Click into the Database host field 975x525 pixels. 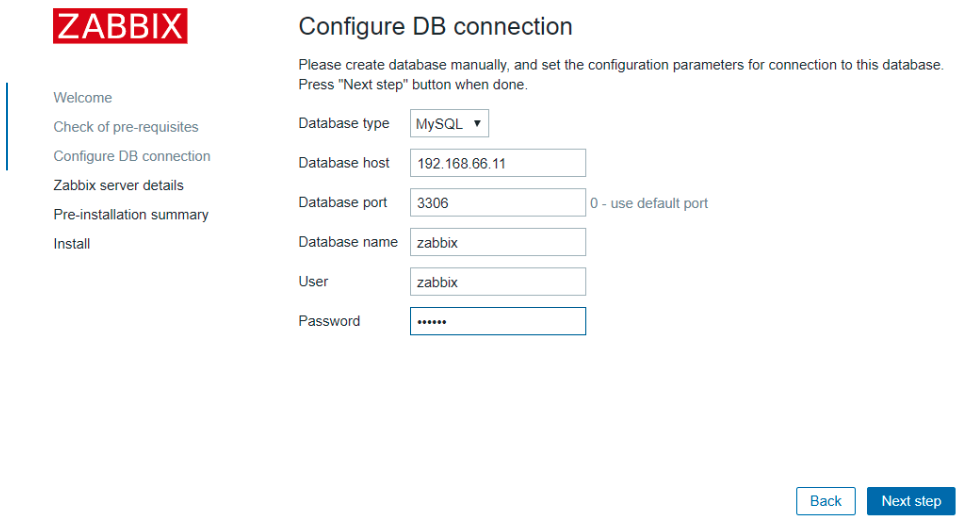click(497, 163)
